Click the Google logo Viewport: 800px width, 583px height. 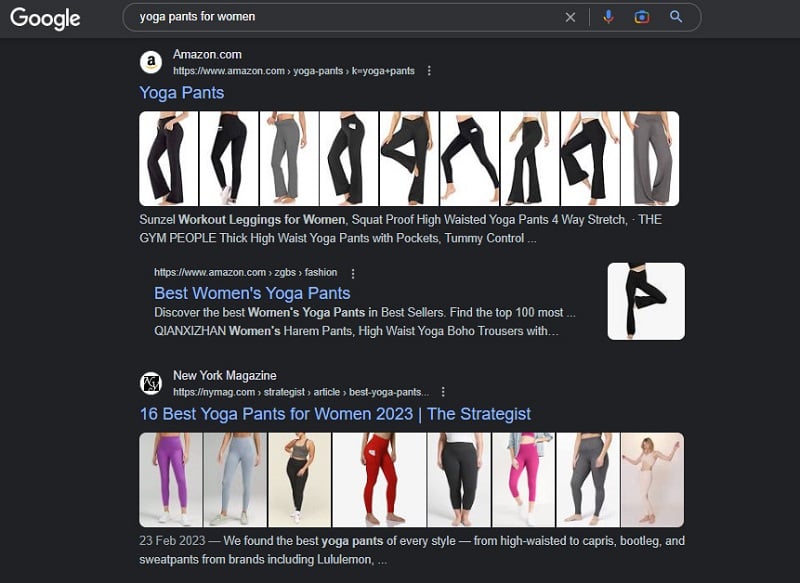tap(45, 18)
